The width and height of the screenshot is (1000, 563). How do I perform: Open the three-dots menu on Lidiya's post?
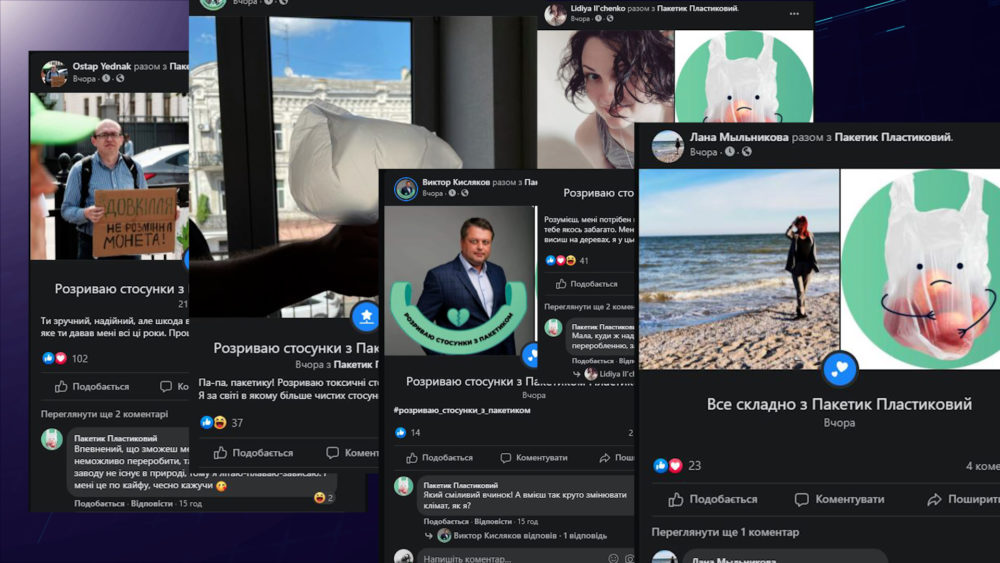pyautogui.click(x=794, y=13)
